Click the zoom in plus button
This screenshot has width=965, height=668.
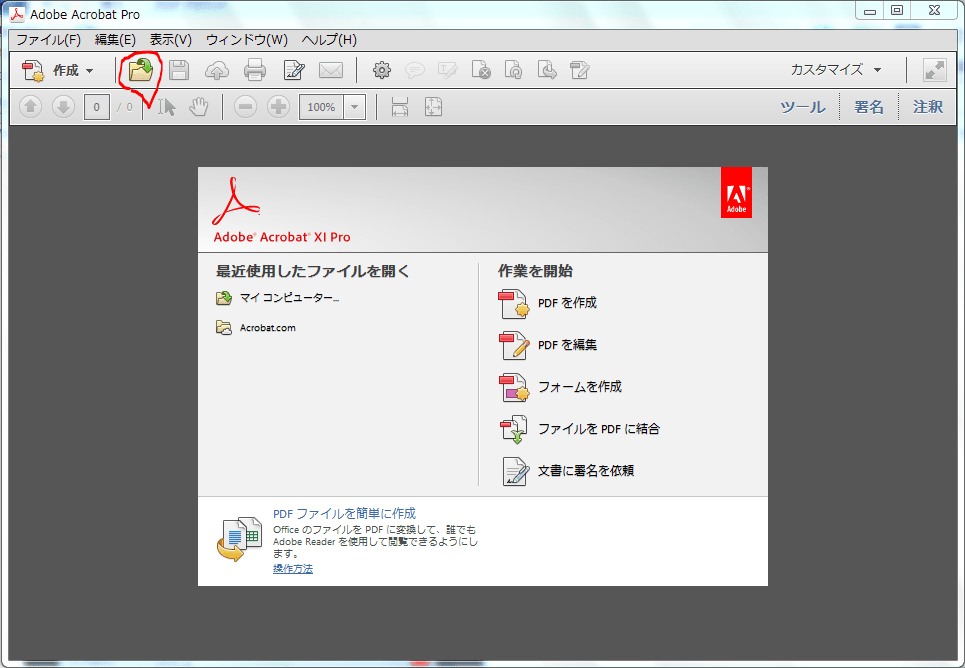[278, 107]
